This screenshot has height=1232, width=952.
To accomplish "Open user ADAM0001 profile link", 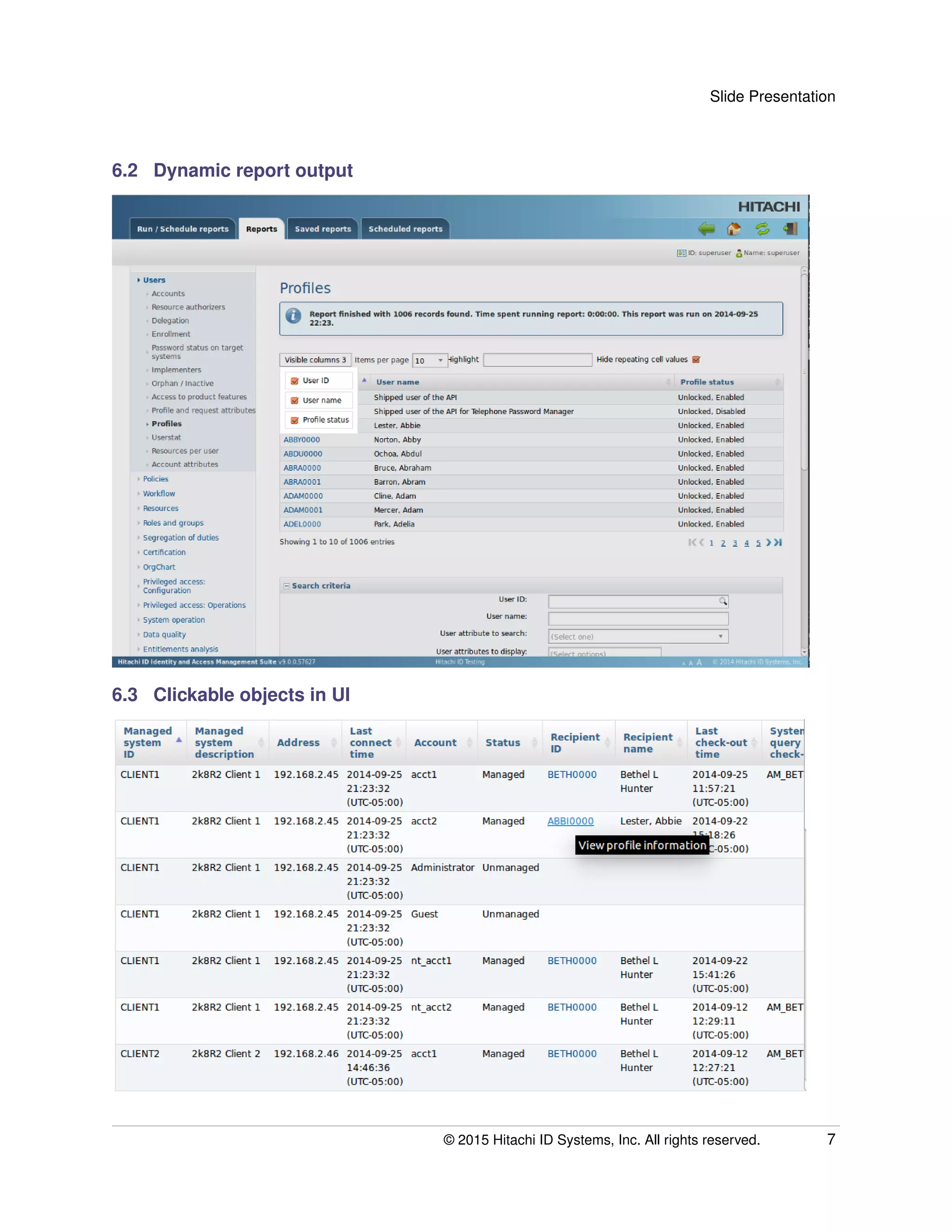I will pos(303,510).
